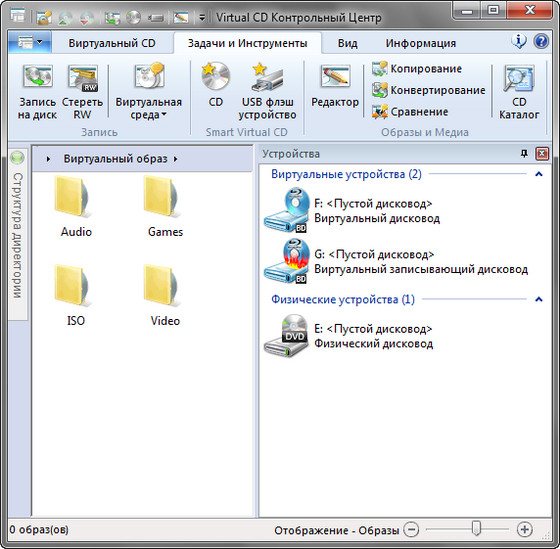Click the USB stick quick-access toolbar icon
Viewport: 560px width, 549px height.
tap(155, 18)
